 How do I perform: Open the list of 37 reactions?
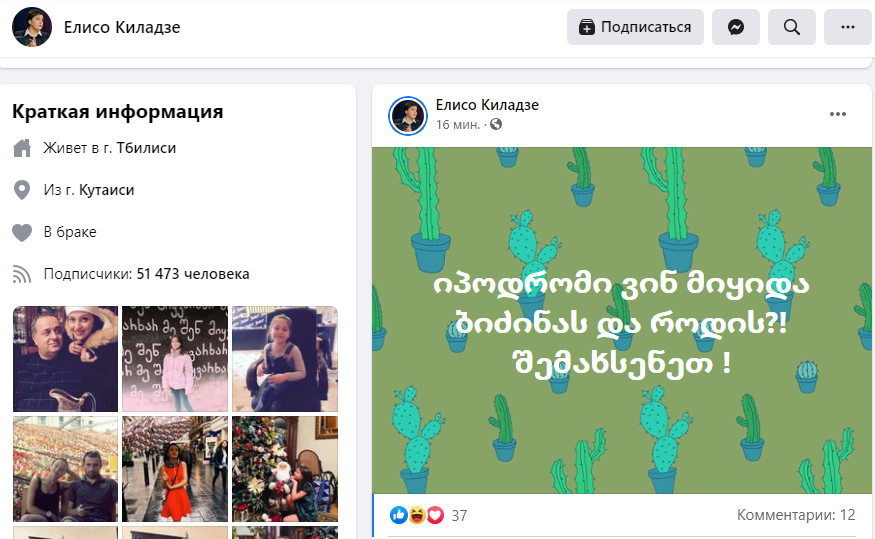[x=459, y=516]
